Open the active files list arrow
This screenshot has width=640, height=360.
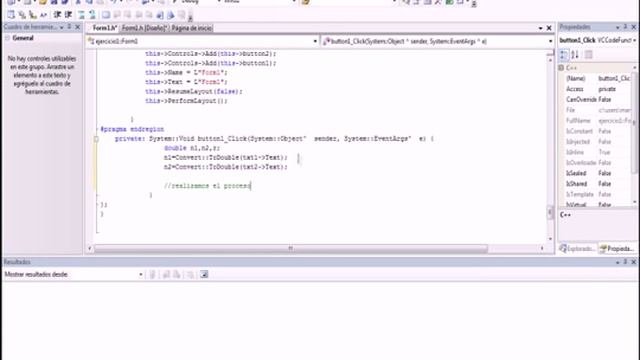(x=540, y=28)
